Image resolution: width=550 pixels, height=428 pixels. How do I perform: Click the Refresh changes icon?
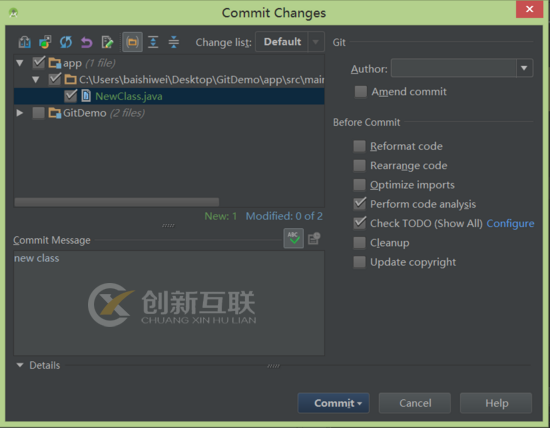point(66,42)
